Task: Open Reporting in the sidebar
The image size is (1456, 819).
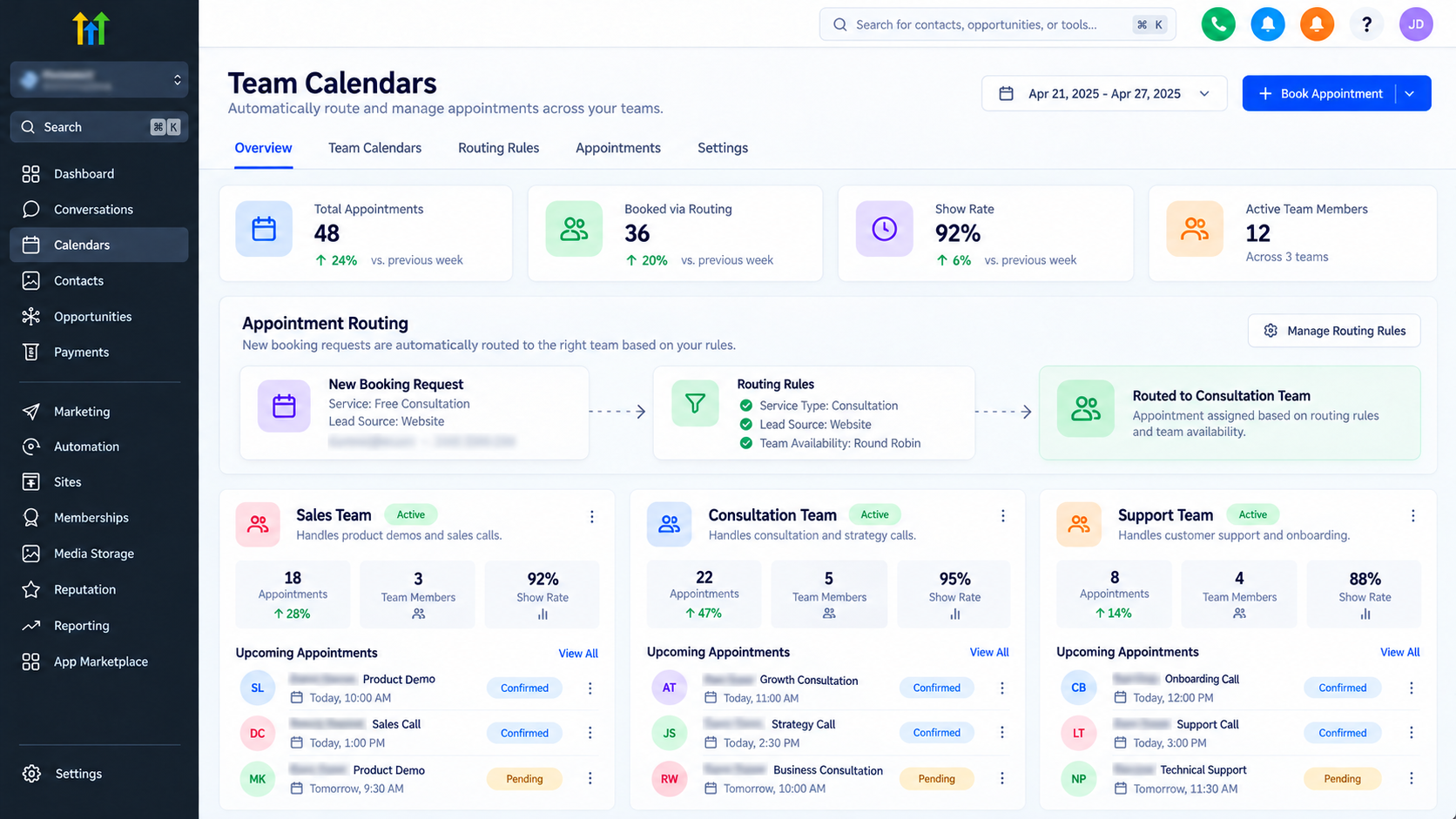Action: (98, 625)
